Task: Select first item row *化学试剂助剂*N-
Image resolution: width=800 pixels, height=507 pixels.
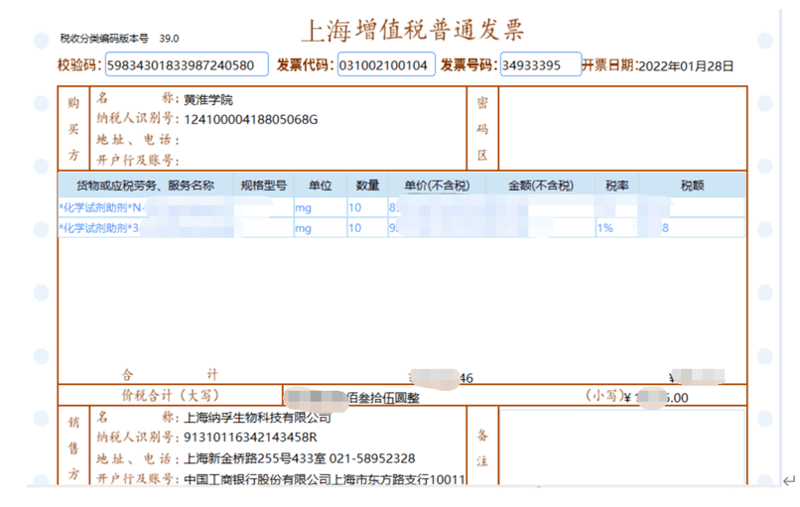Action: (x=102, y=208)
